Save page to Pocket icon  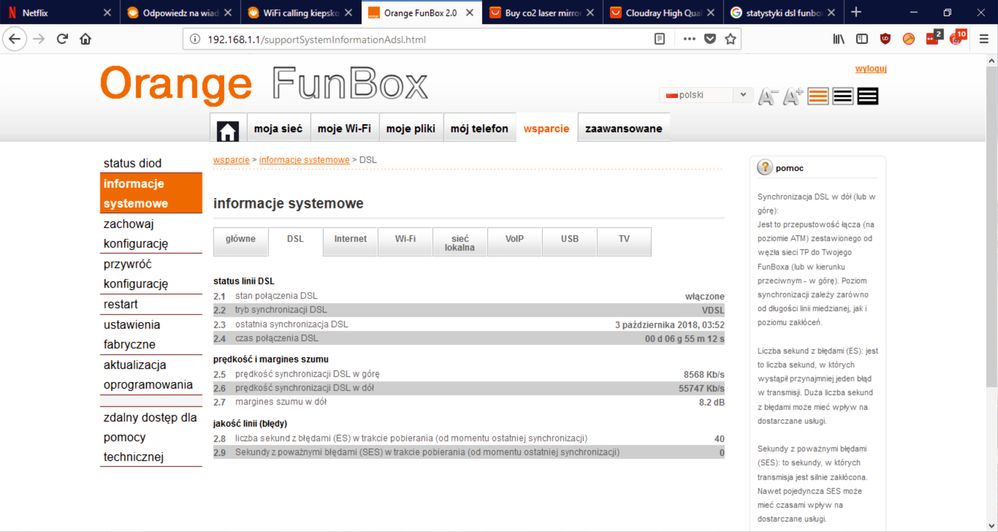(x=710, y=39)
